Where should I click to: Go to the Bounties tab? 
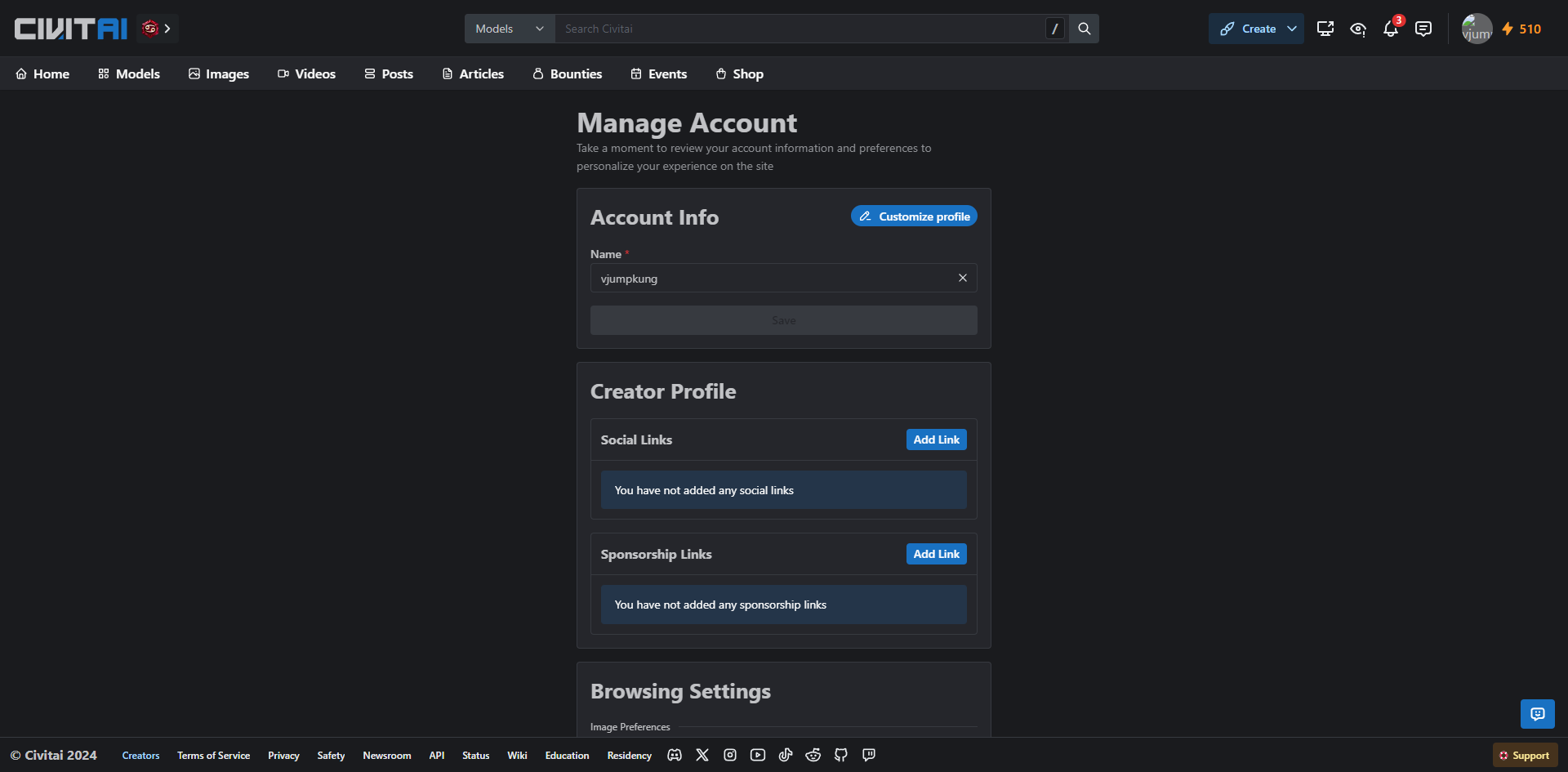click(568, 74)
